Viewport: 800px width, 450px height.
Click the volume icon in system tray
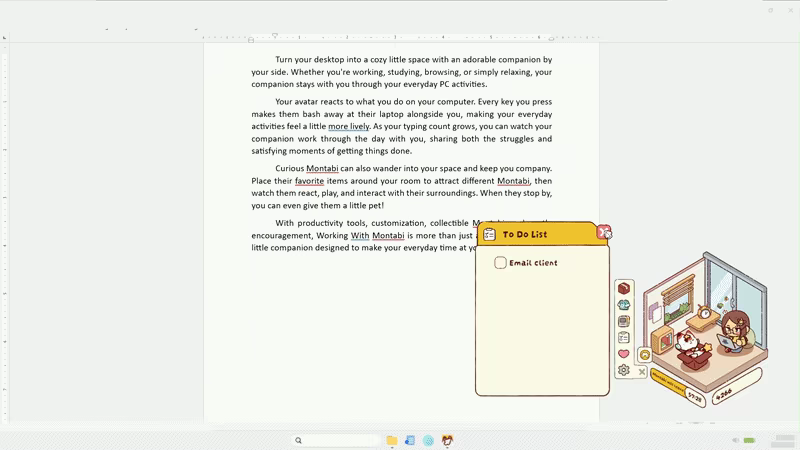(x=735, y=440)
